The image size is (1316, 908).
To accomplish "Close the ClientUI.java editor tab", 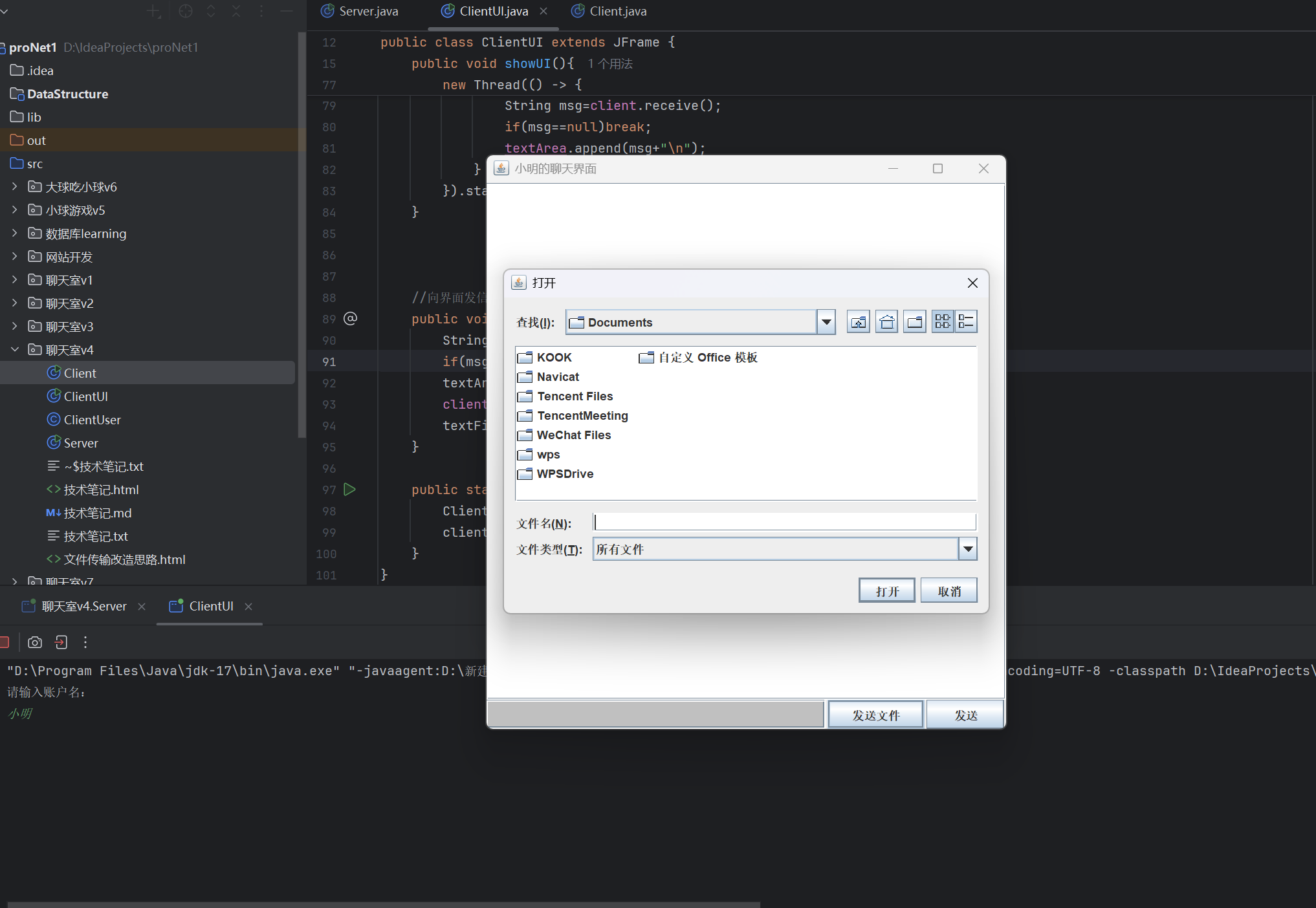I will [x=543, y=11].
